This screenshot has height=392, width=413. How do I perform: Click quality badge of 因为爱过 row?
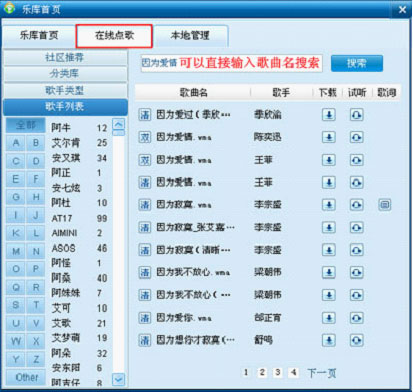coord(145,115)
